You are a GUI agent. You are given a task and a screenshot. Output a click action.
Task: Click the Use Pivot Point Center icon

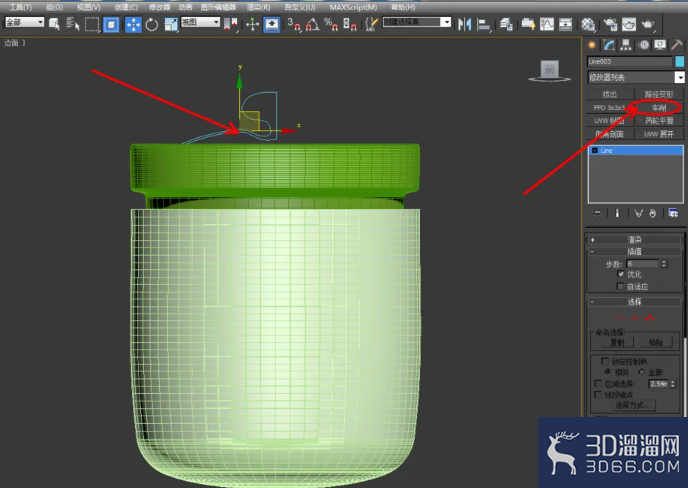point(231,24)
